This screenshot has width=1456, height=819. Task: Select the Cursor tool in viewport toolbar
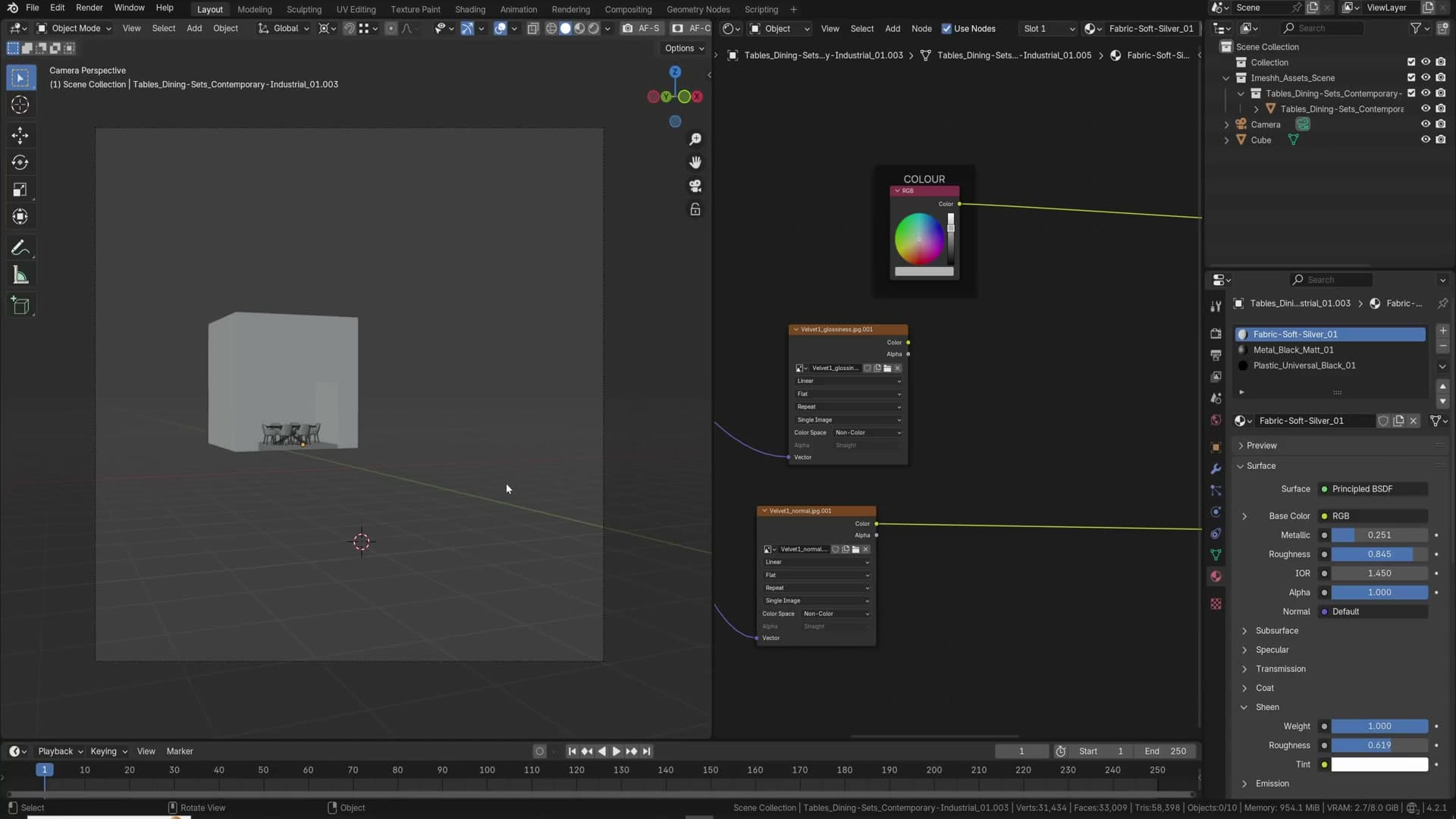[20, 105]
